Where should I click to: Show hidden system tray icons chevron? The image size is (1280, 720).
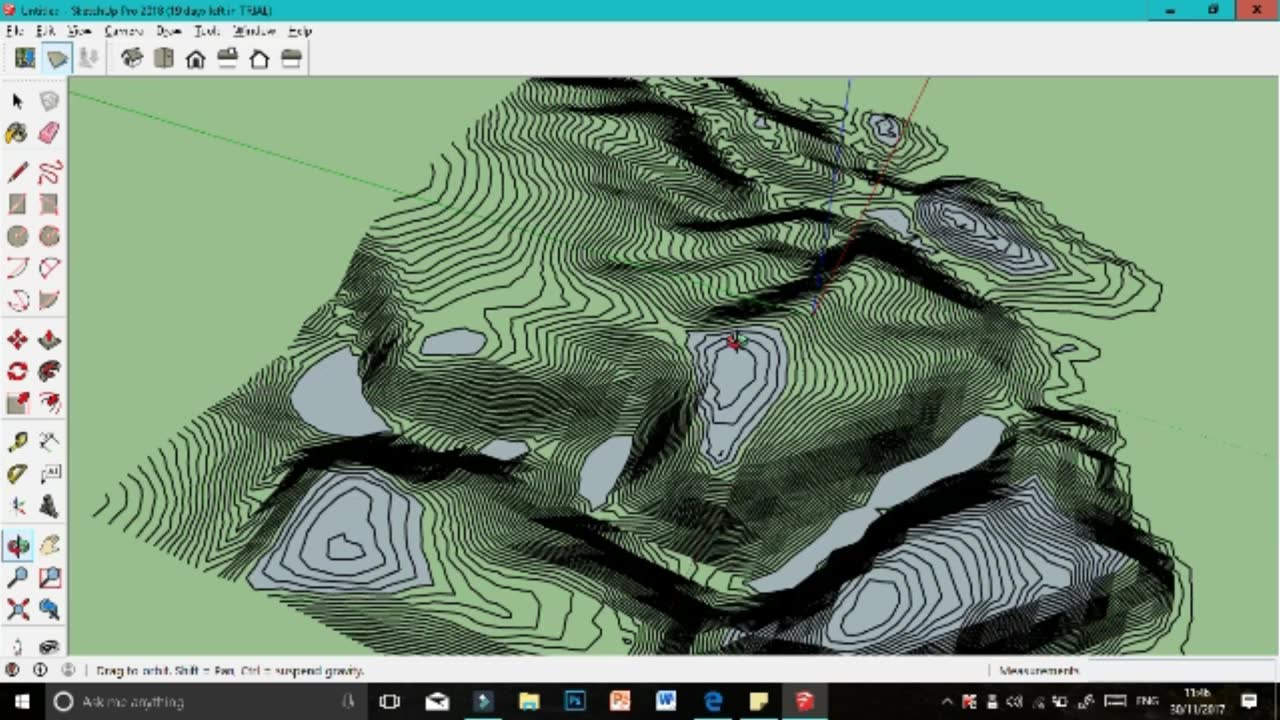pyautogui.click(x=947, y=701)
